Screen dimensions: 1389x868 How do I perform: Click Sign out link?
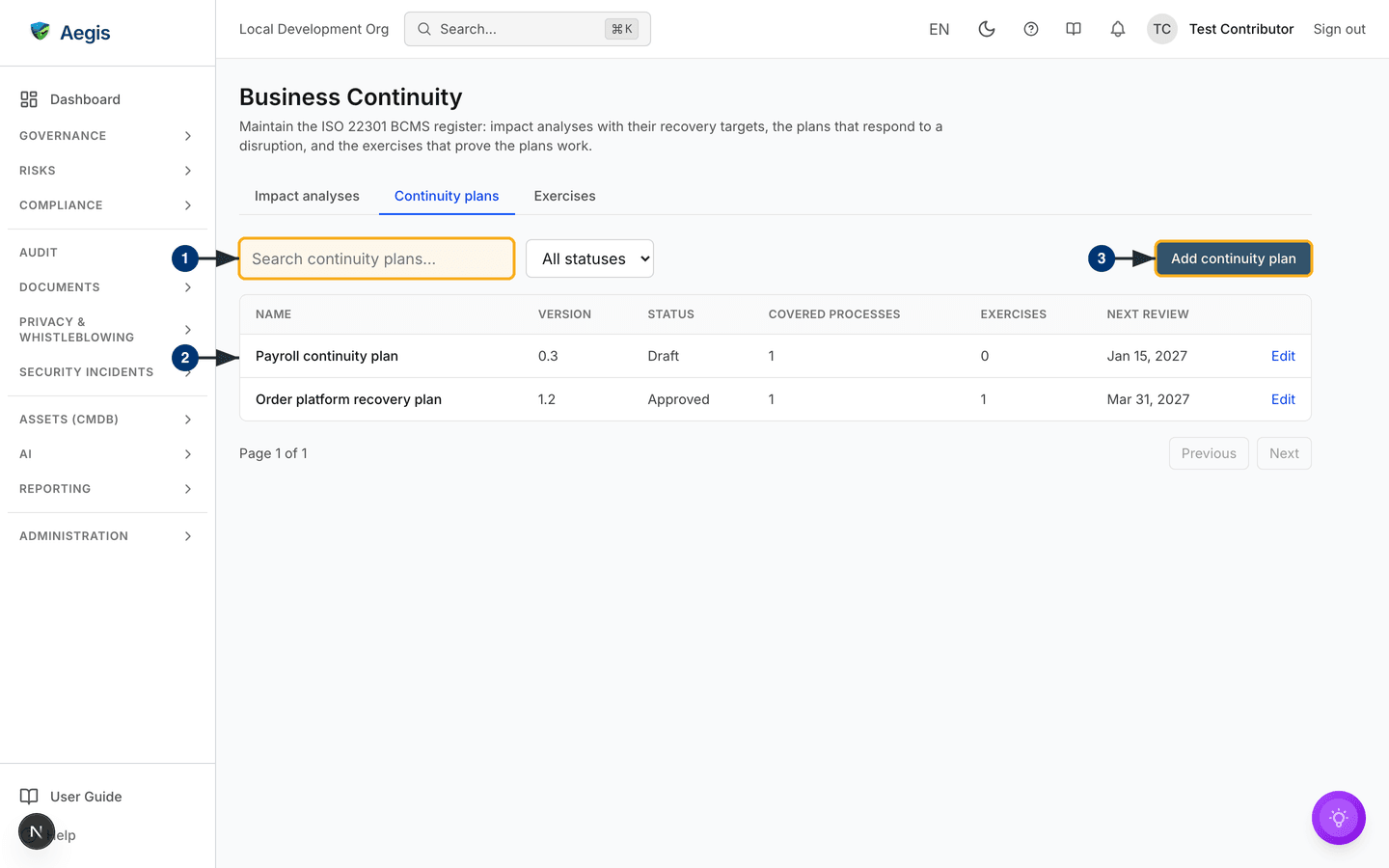point(1339,29)
